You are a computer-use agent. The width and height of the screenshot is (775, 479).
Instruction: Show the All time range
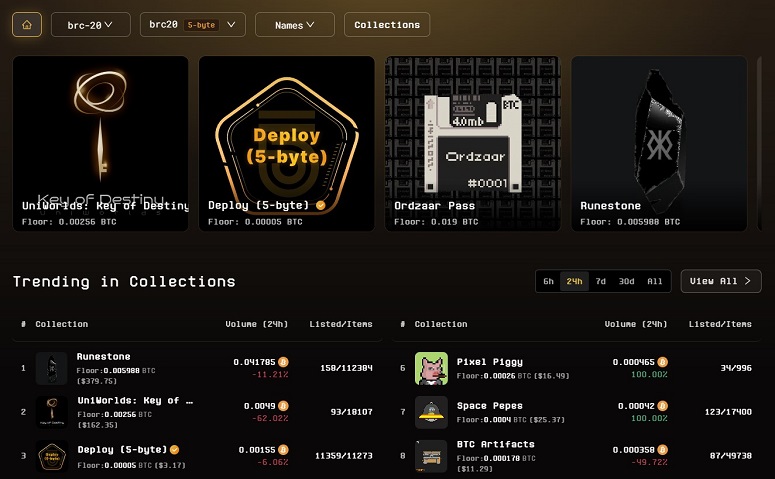pyautogui.click(x=655, y=281)
